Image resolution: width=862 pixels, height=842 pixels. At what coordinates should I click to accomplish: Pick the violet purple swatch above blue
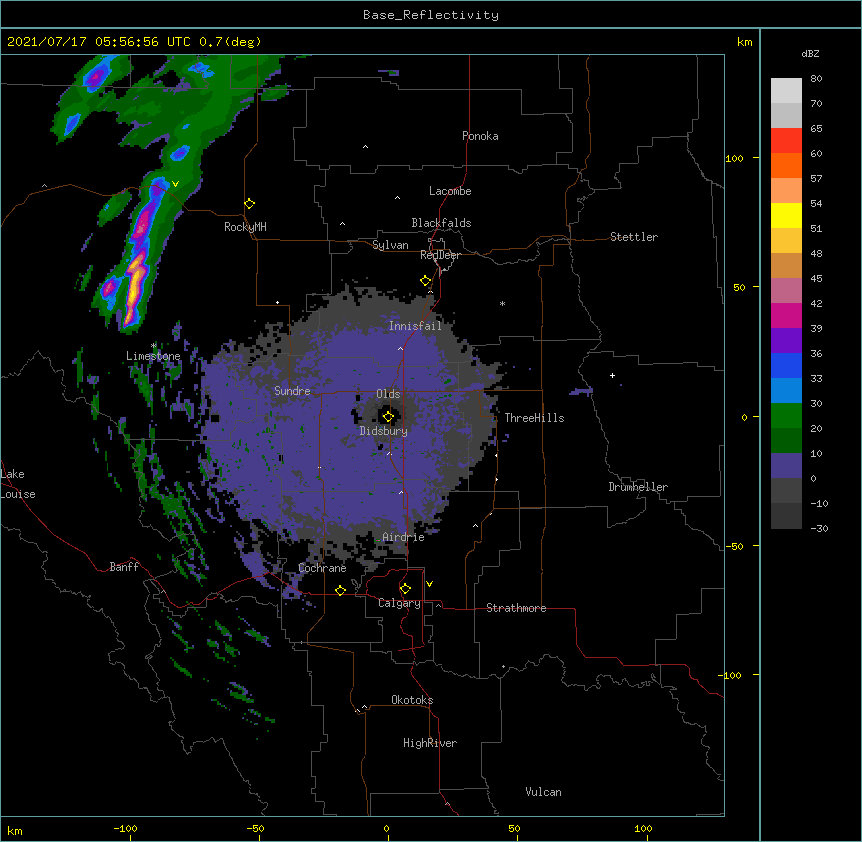click(786, 341)
